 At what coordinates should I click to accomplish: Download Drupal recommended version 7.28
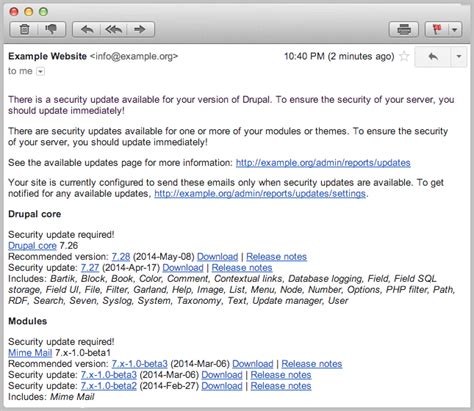tap(217, 257)
